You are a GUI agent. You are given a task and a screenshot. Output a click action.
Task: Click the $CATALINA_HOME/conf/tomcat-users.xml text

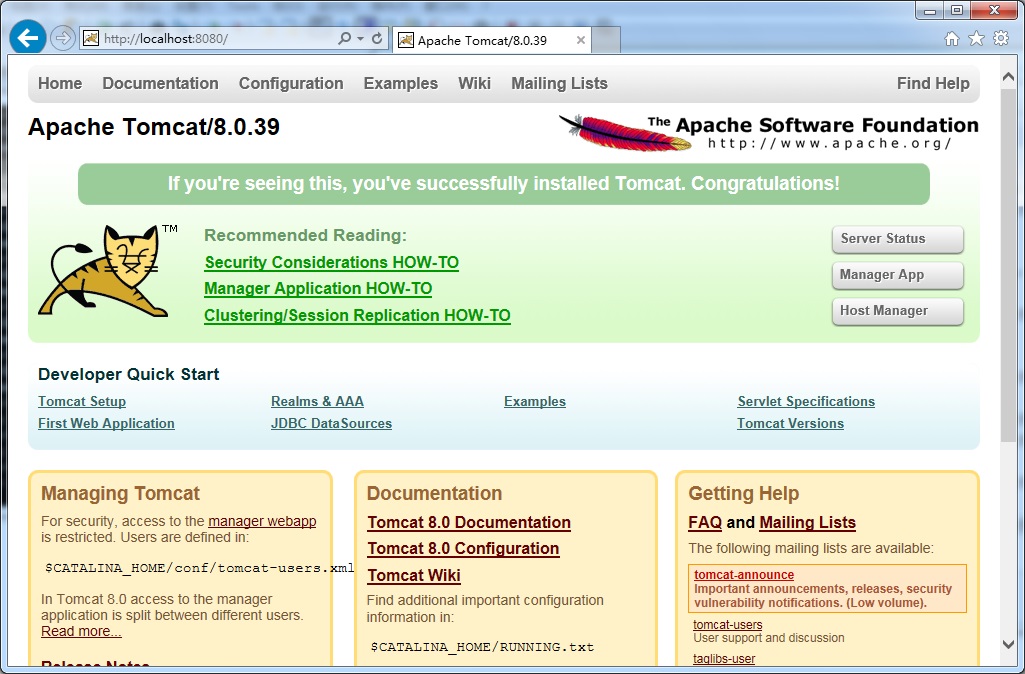click(x=199, y=567)
